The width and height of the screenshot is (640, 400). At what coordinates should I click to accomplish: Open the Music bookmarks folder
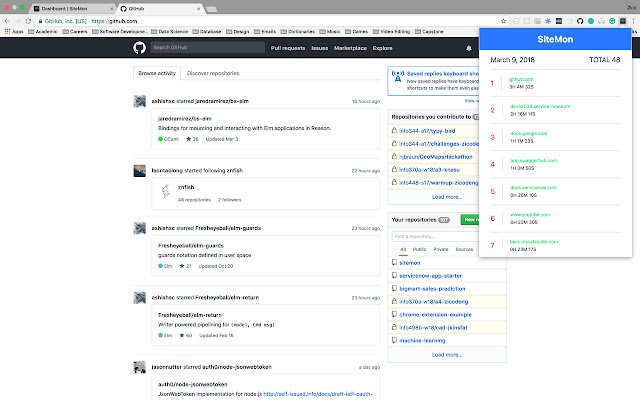pyautogui.click(x=330, y=31)
